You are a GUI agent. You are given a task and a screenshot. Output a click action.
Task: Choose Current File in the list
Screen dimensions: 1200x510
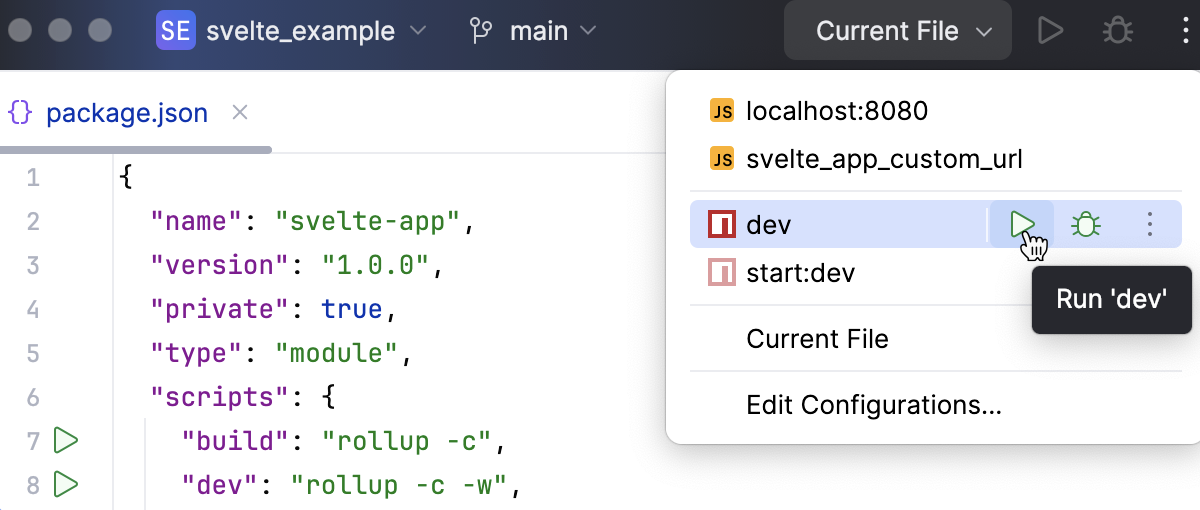coord(817,339)
